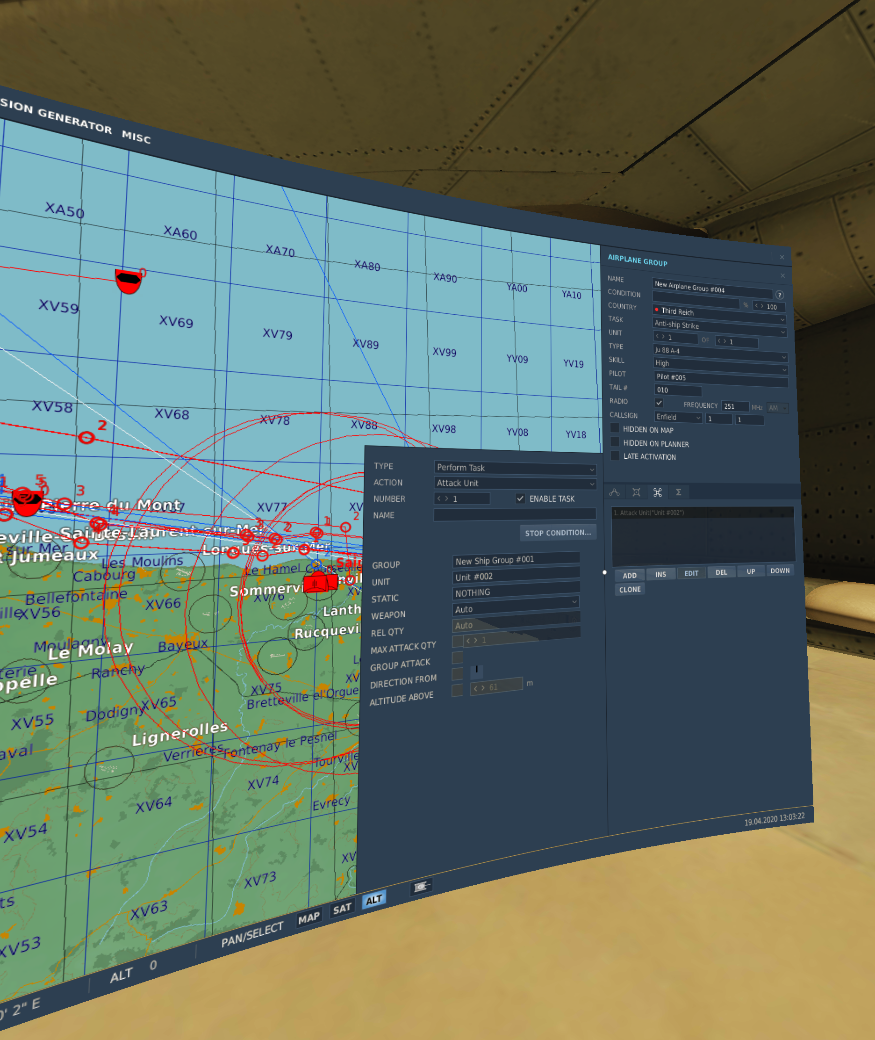Screen dimensions: 875x1040
Task: Select the red ship unit icon near XV59
Action: [128, 281]
